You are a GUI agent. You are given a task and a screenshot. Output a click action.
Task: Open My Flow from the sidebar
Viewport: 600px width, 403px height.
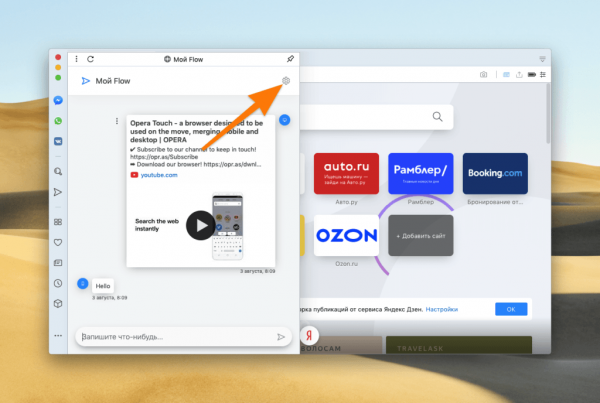point(58,192)
